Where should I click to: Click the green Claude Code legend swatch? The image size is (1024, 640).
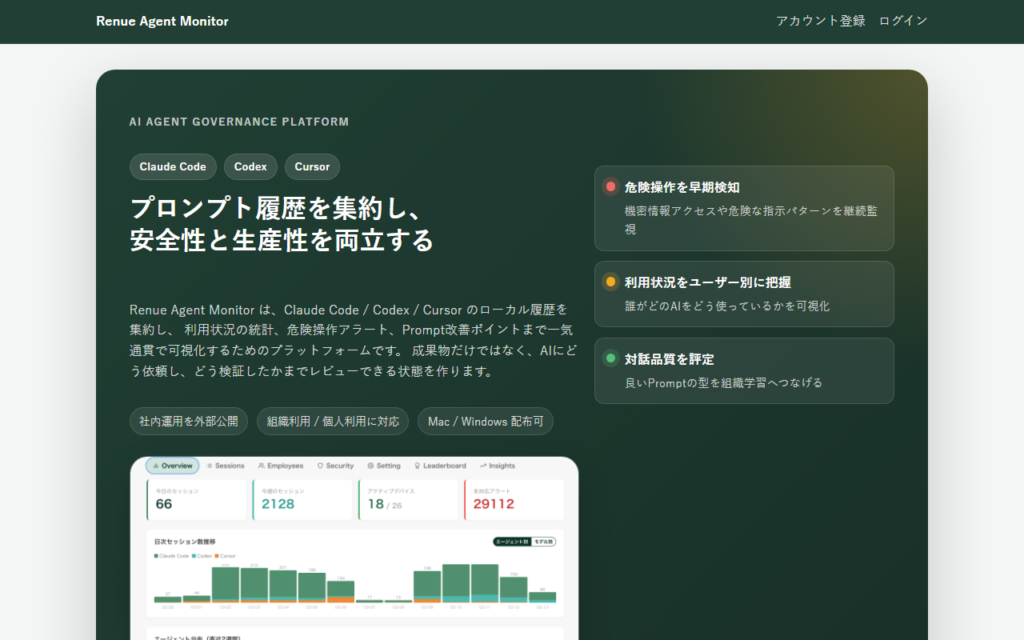point(156,555)
